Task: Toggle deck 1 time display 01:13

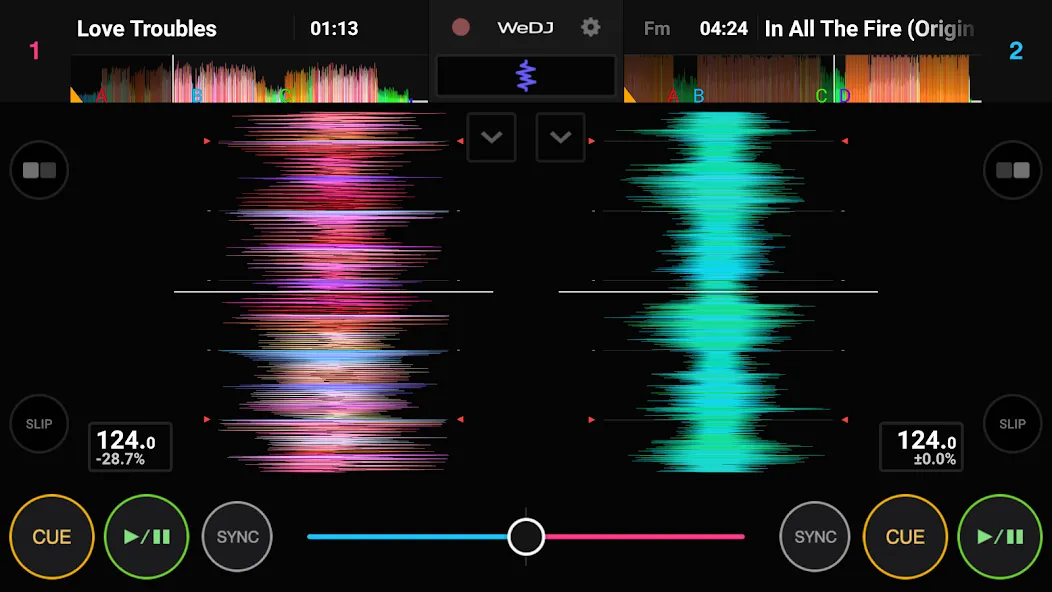Action: (x=334, y=28)
